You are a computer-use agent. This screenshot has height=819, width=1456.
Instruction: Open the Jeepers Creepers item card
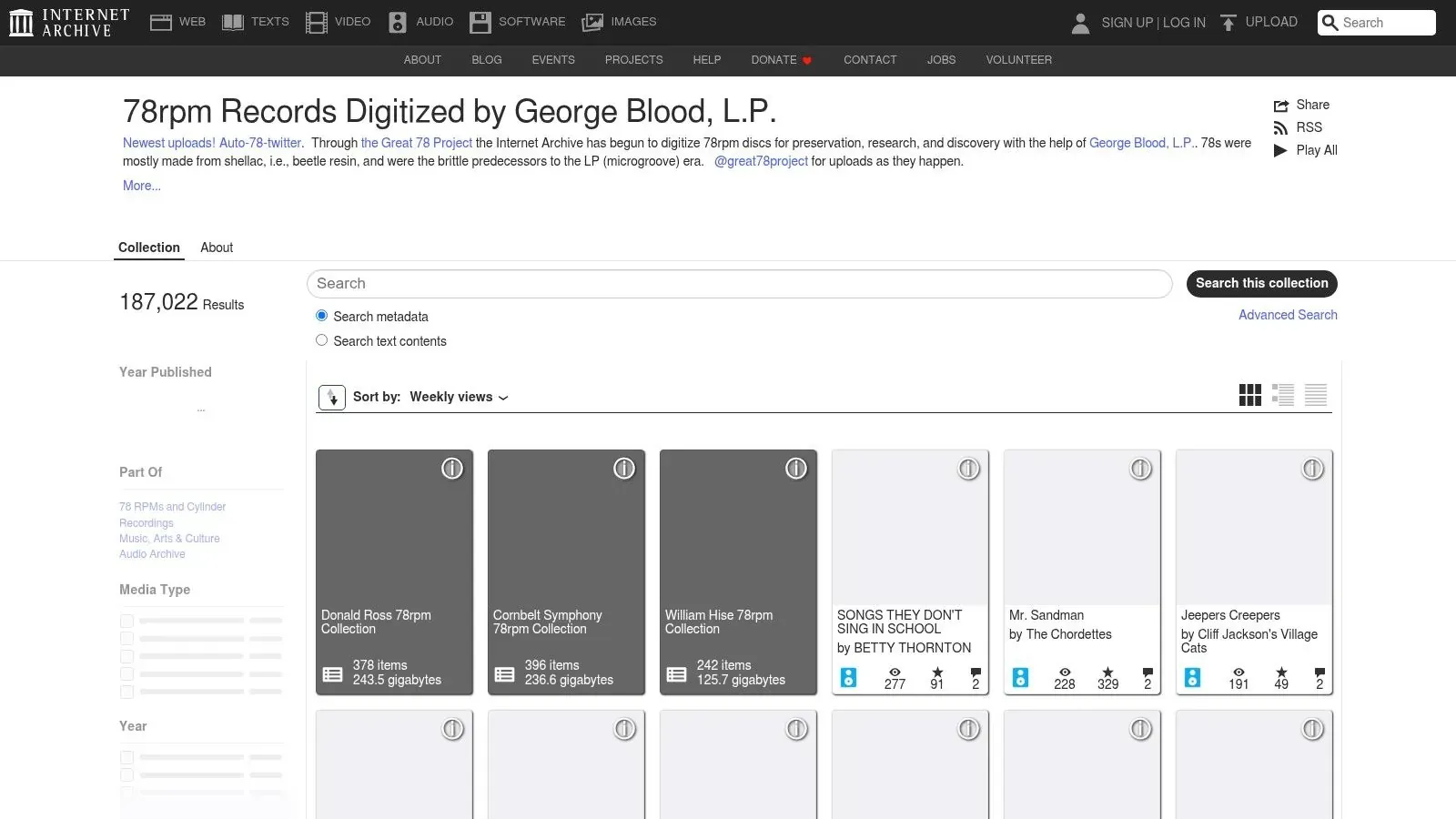tap(1254, 572)
